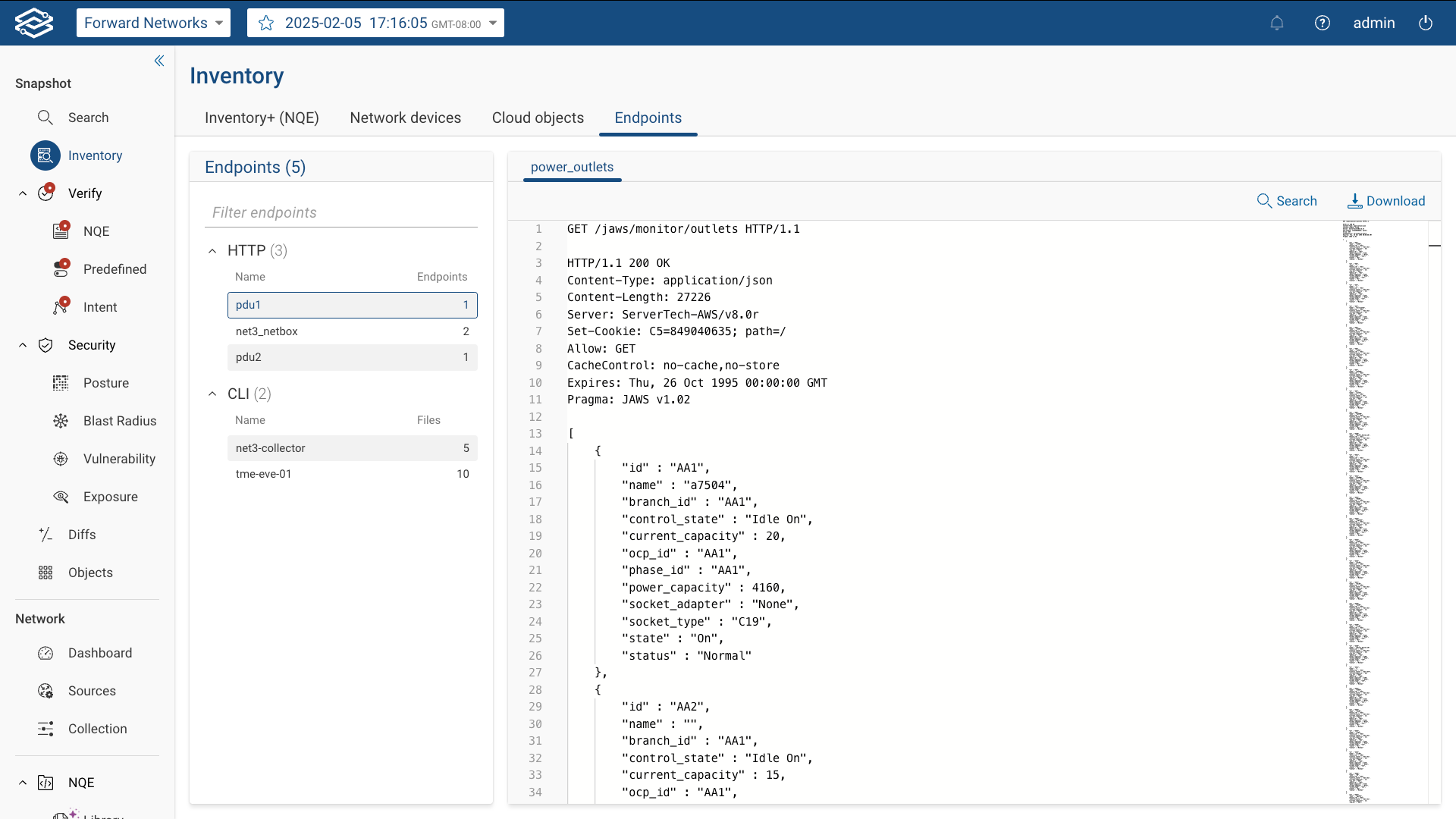Open the help menu
The width and height of the screenshot is (1456, 819).
(x=1323, y=23)
